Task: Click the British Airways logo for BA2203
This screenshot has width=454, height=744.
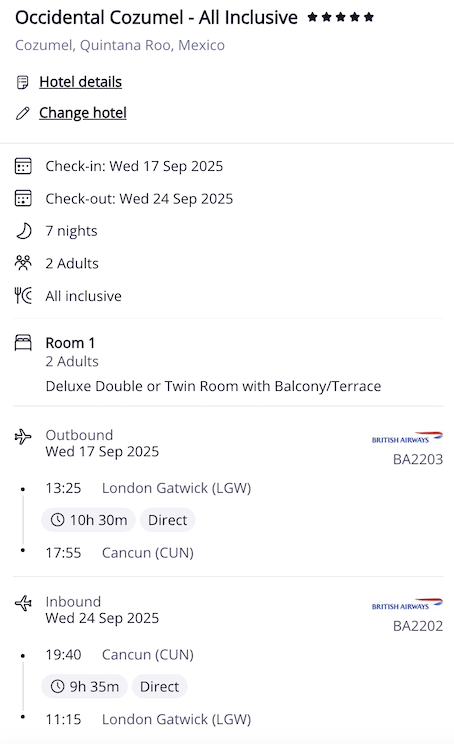Action: click(407, 438)
